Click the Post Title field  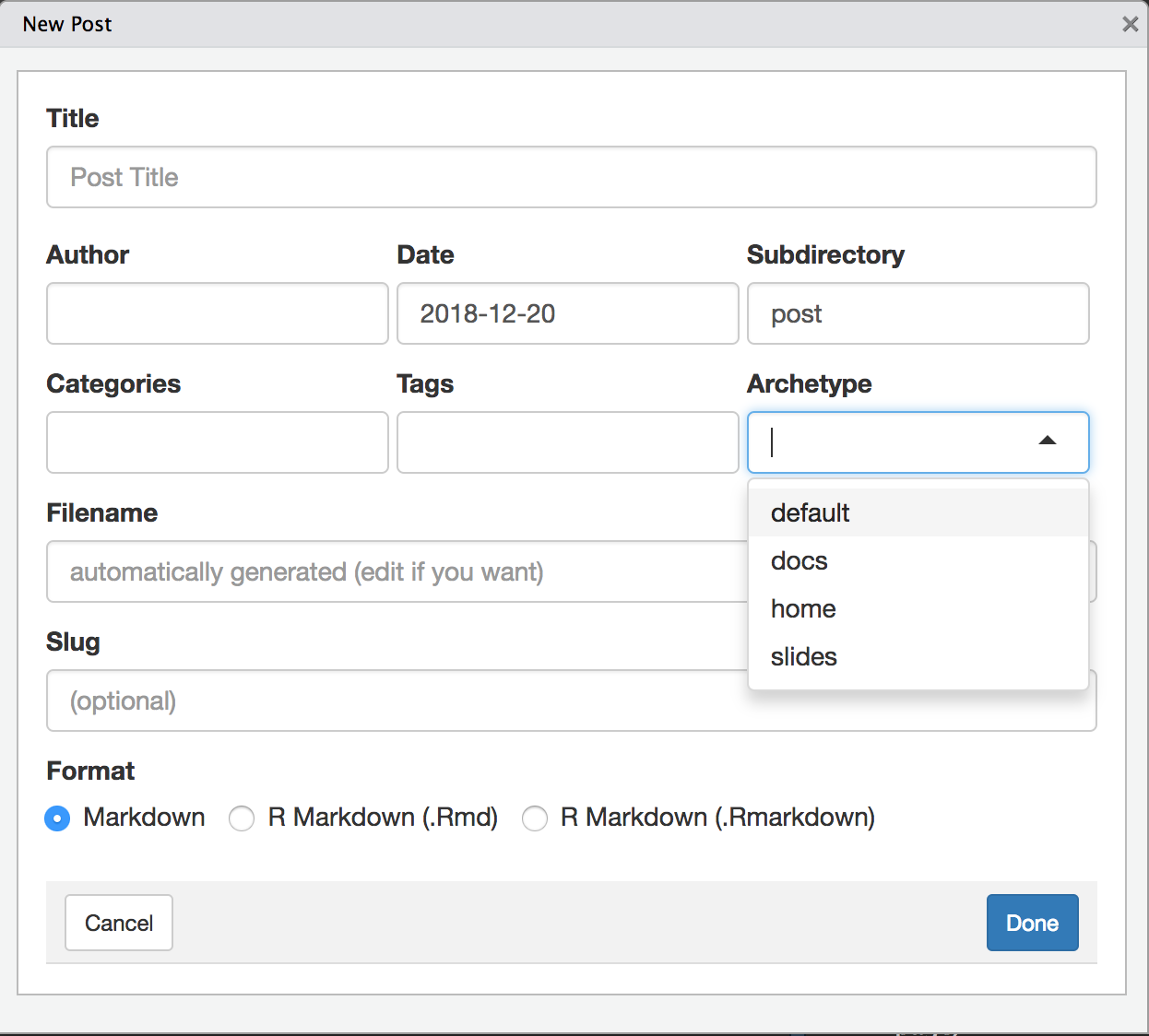pos(571,177)
